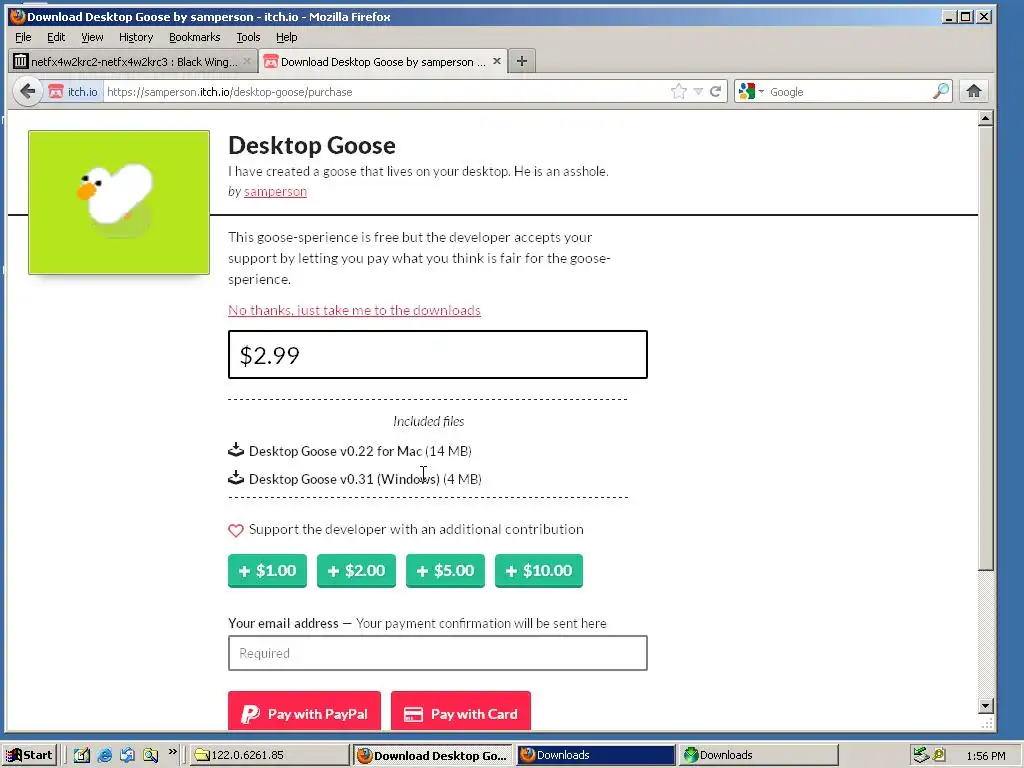Click the heart icon beside Support the developer
This screenshot has width=1024, height=768.
(x=236, y=530)
